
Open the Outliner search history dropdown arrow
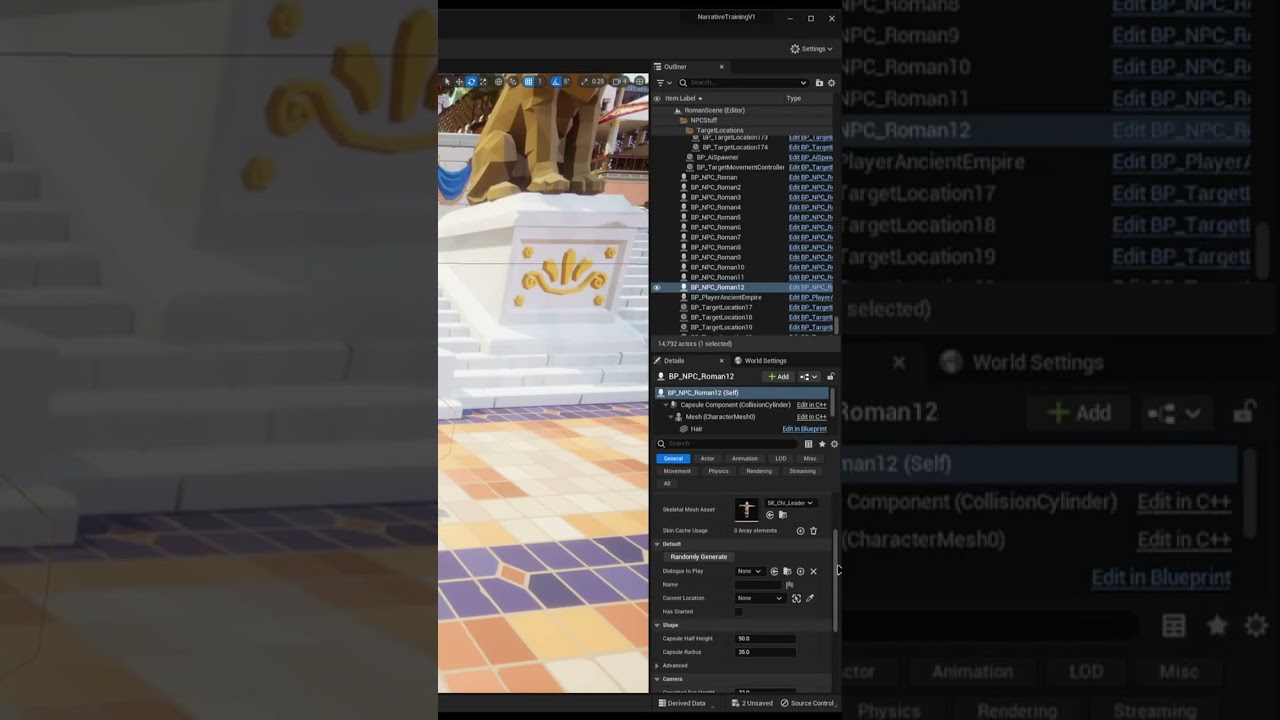pyautogui.click(x=803, y=83)
